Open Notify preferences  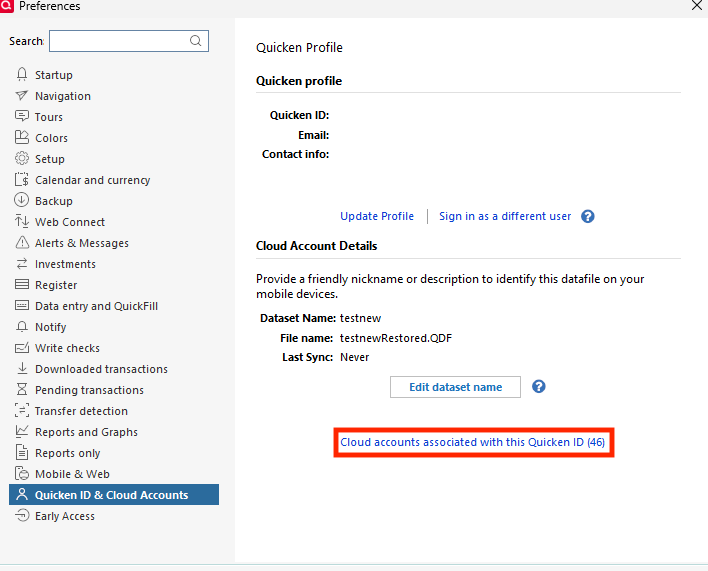click(x=51, y=327)
